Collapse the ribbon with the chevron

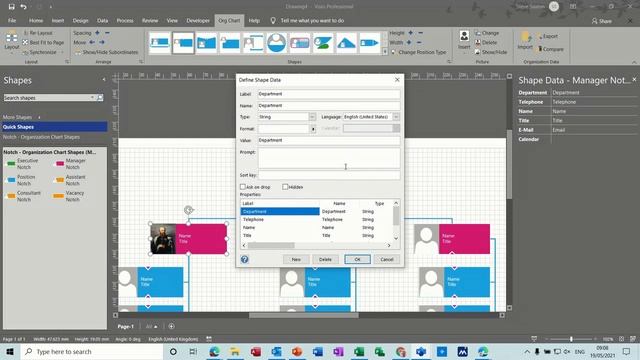[634, 62]
